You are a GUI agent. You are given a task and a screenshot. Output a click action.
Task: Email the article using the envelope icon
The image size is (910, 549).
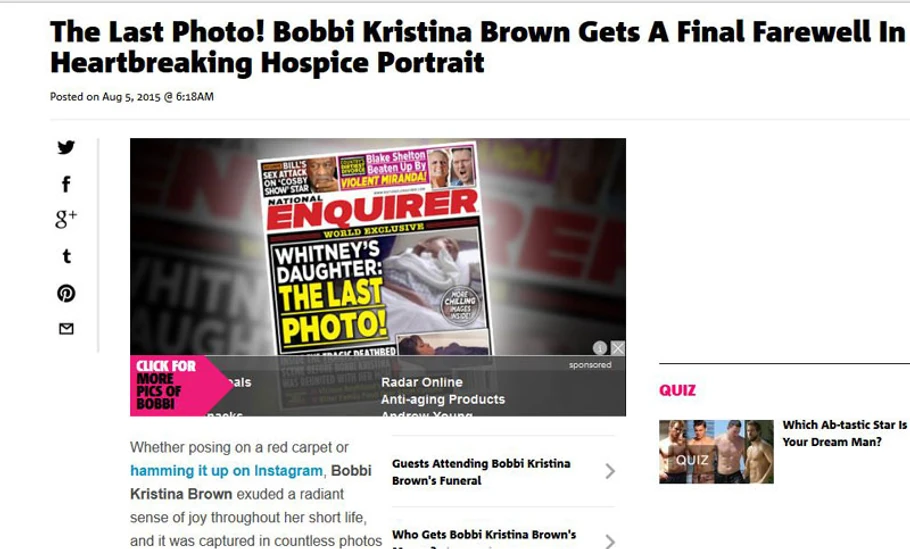tap(66, 329)
